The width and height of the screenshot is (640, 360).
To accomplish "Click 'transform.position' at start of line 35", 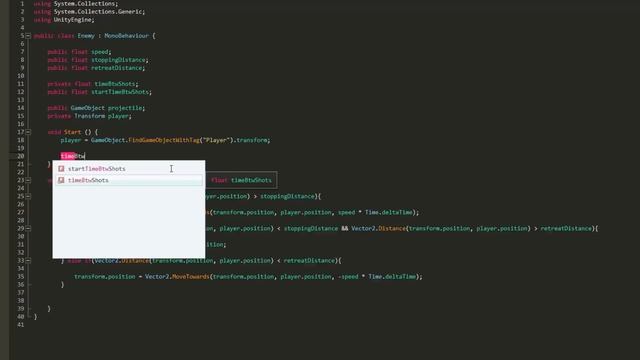I will [104, 277].
